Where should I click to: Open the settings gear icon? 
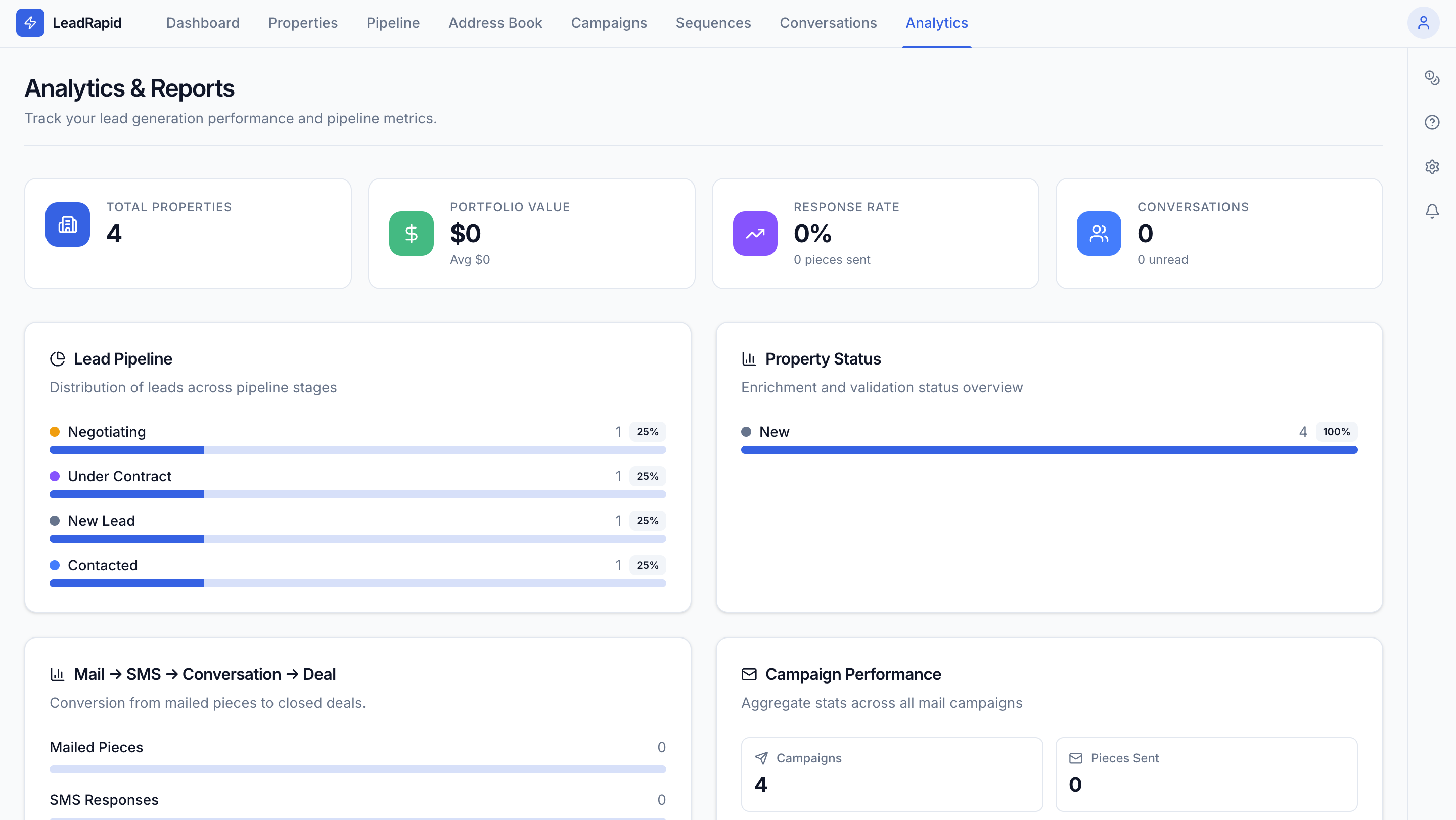click(1431, 167)
